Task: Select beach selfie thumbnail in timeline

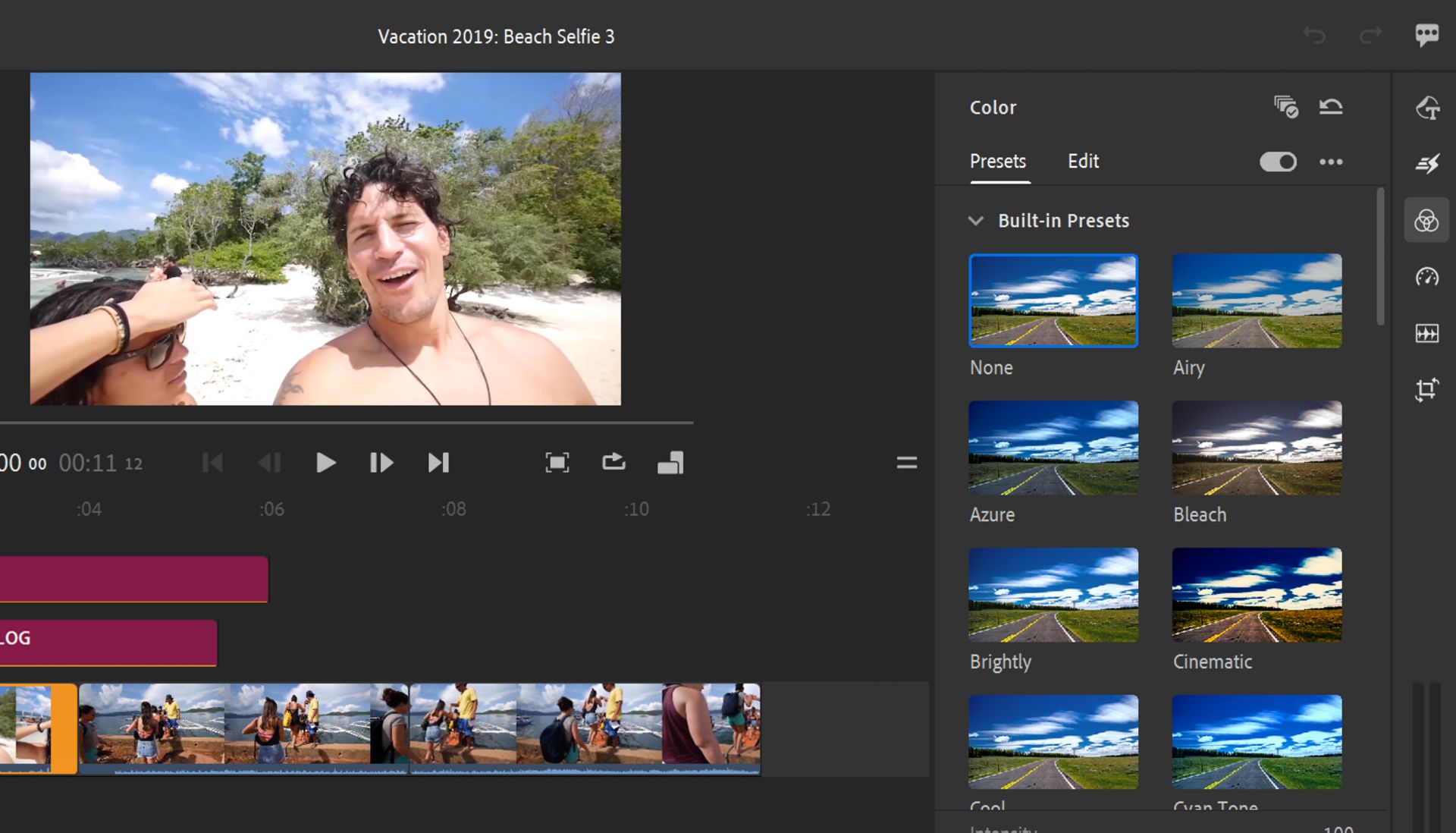Action: click(29, 725)
